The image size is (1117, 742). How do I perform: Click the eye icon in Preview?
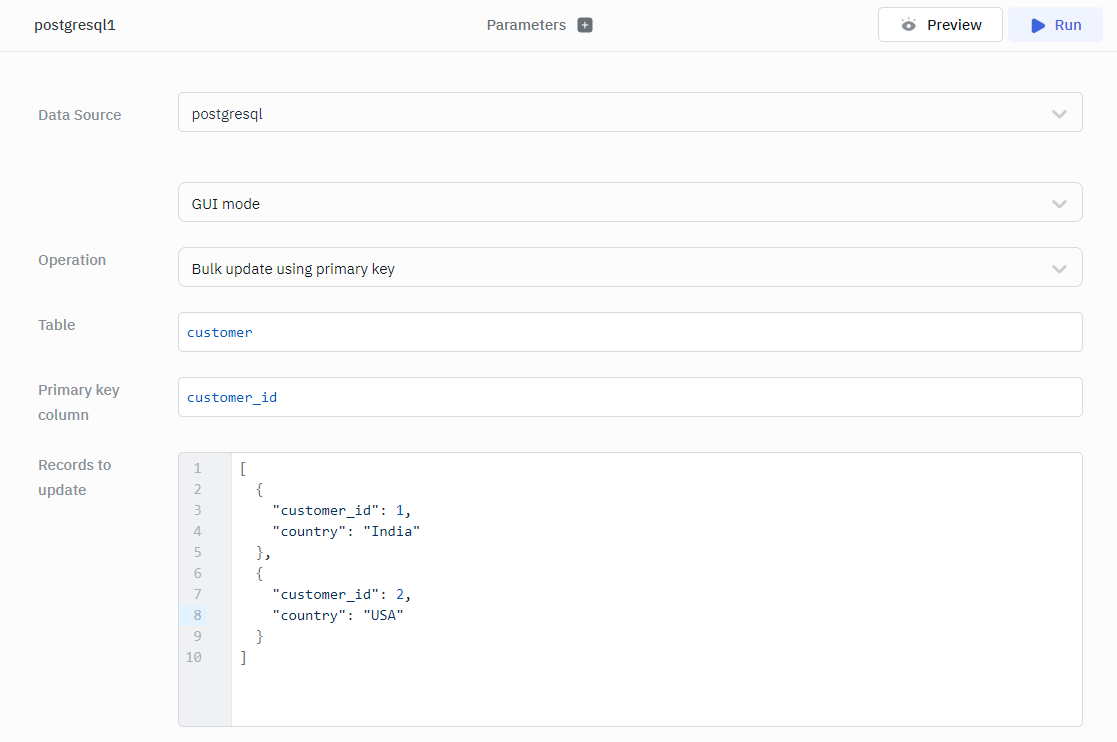pos(908,25)
